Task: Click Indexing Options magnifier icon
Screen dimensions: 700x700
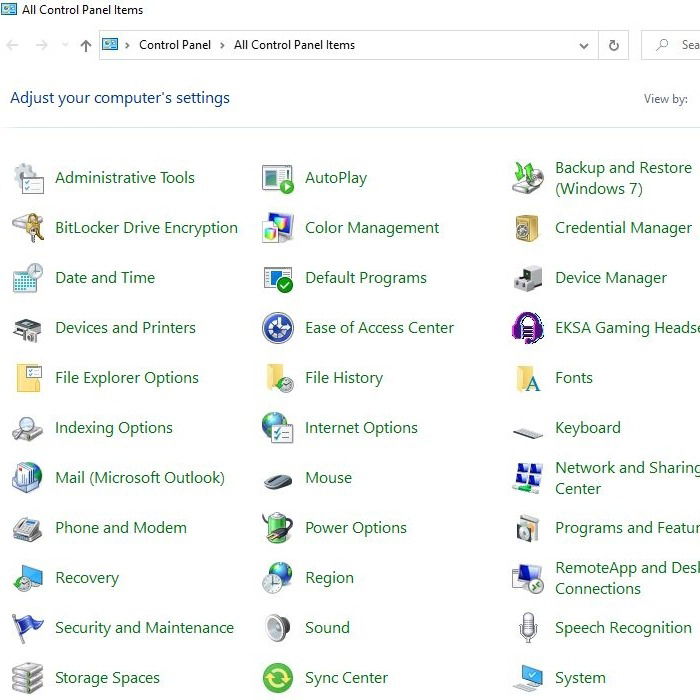Action: tap(28, 429)
